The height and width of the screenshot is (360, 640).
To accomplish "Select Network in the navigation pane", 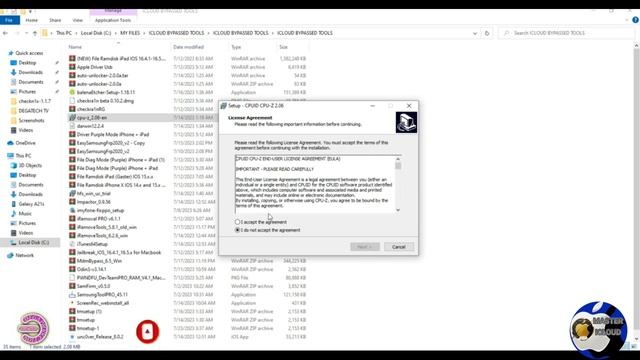I will (x=24, y=256).
